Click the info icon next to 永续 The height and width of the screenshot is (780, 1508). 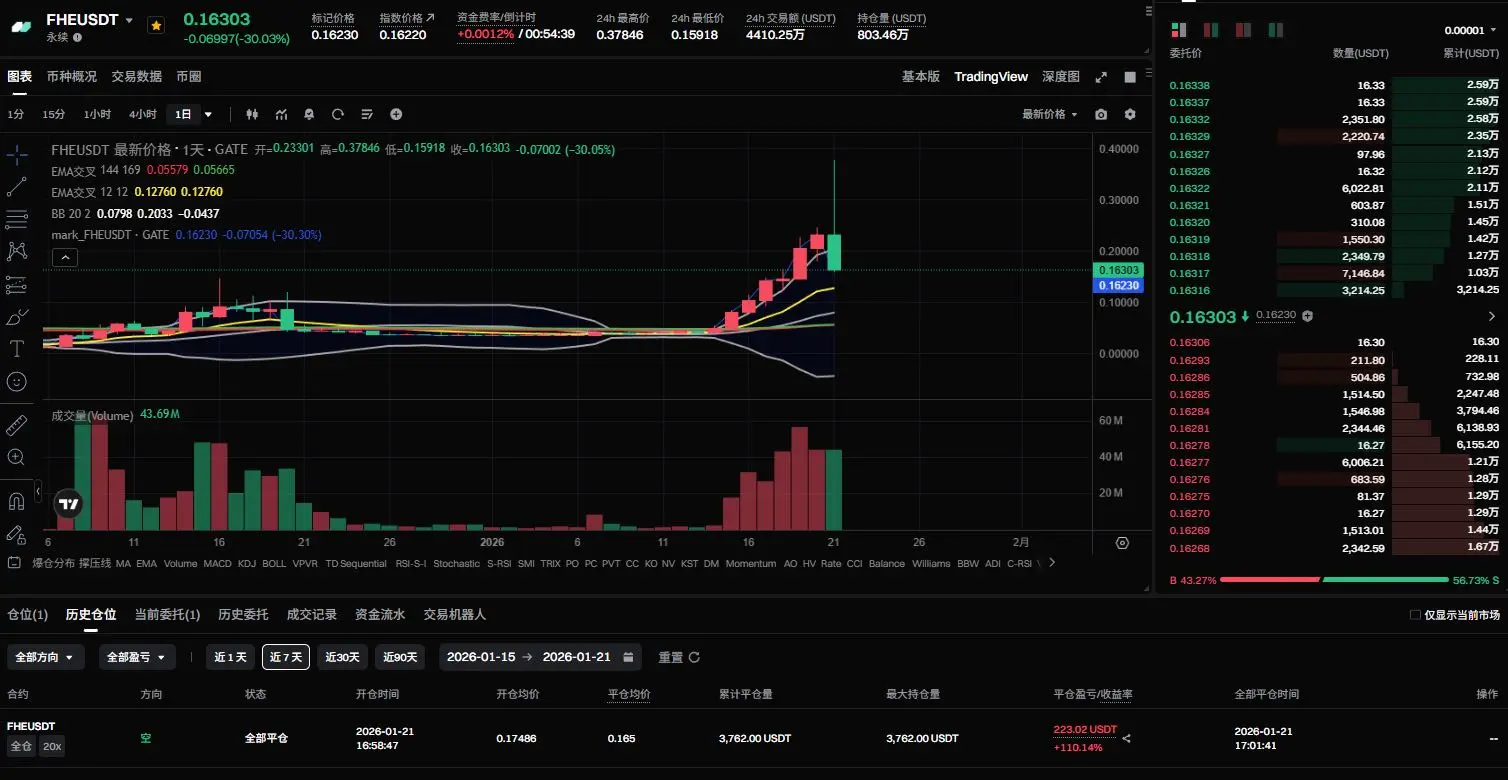77,37
